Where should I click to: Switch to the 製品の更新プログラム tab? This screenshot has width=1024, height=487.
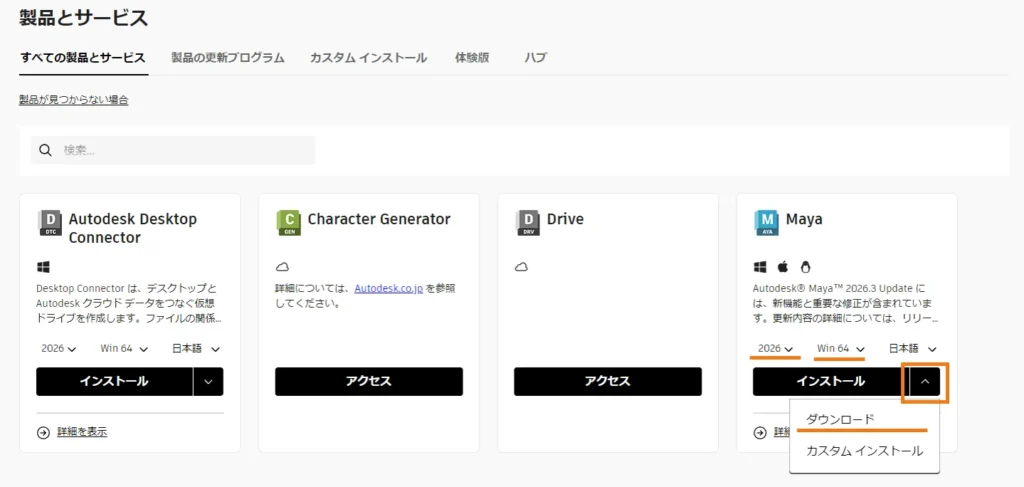point(228,58)
